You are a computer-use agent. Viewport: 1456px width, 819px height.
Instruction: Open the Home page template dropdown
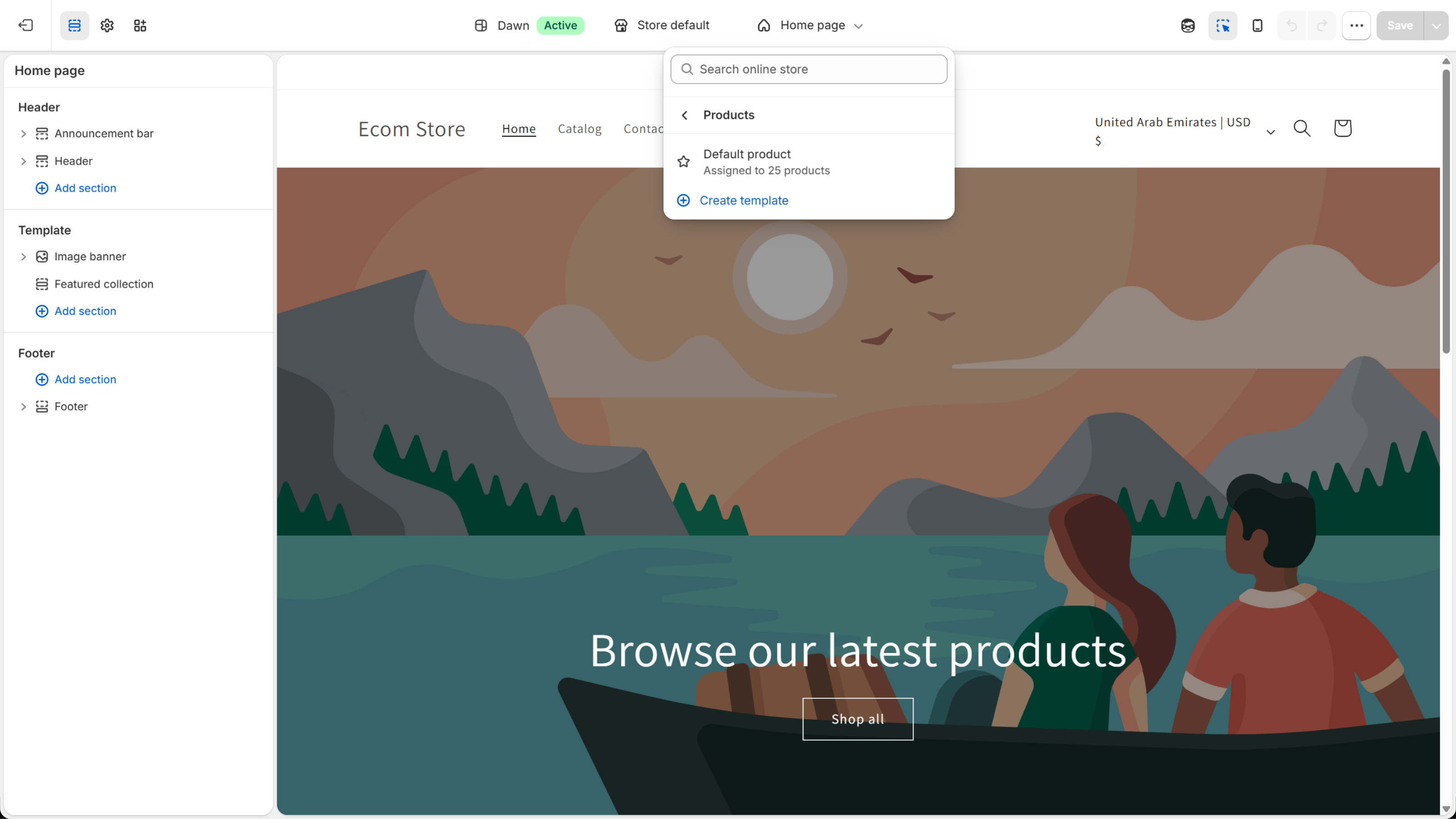point(810,25)
